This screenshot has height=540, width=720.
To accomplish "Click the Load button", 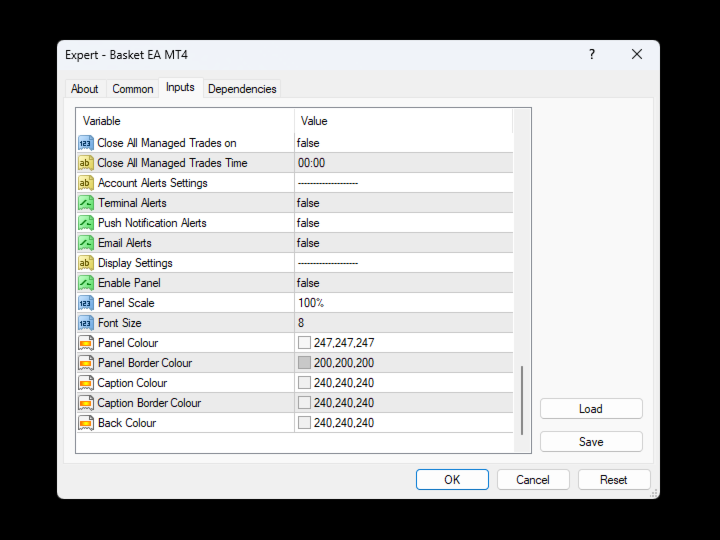I will [591, 409].
